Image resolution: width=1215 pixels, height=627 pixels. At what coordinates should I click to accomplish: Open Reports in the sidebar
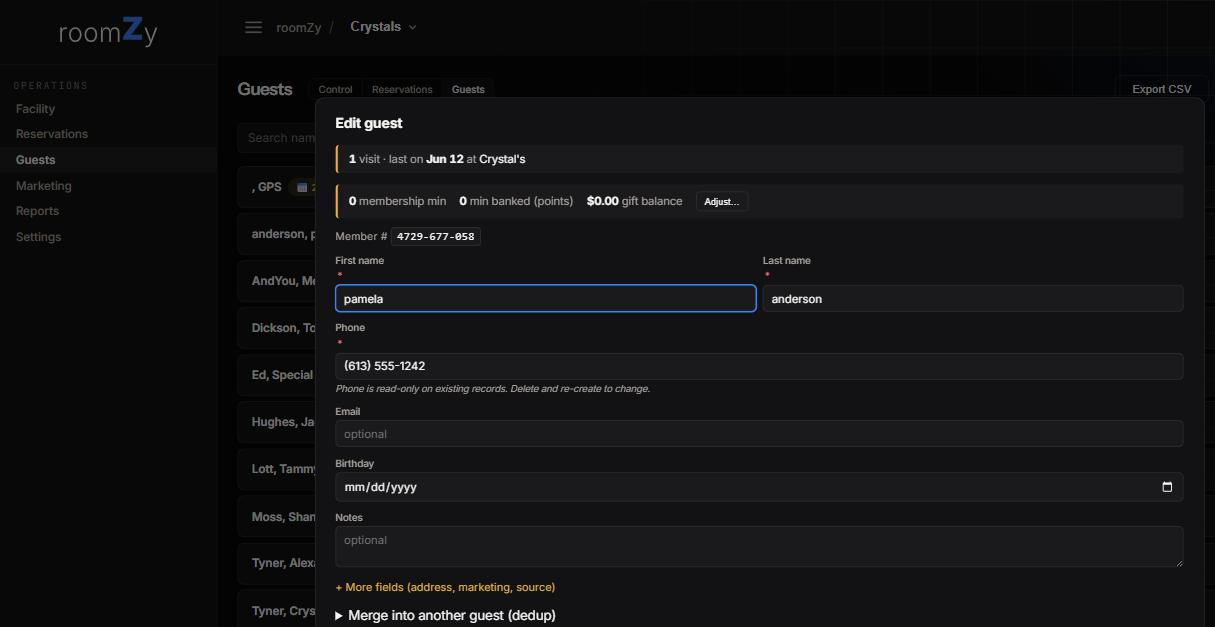(37, 211)
